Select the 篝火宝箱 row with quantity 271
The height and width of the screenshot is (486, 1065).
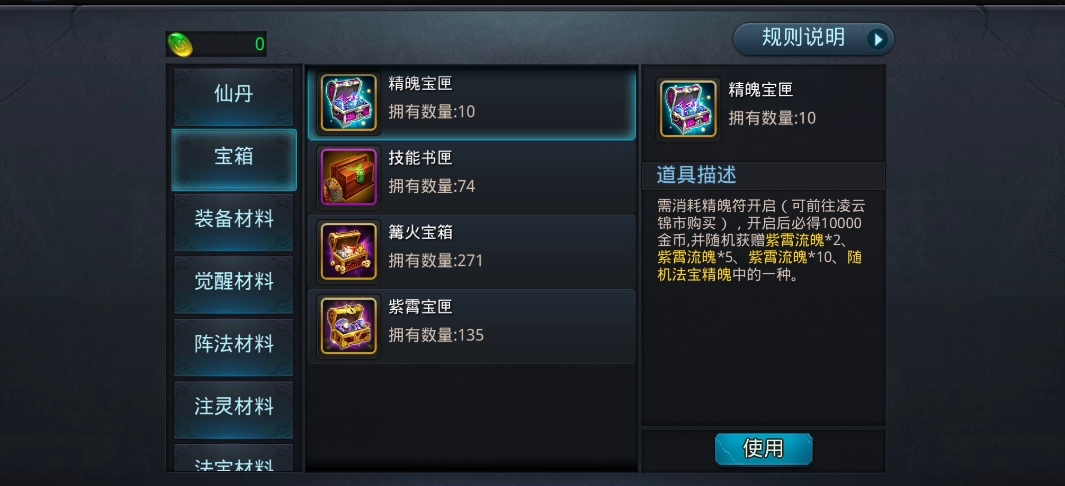tap(472, 252)
